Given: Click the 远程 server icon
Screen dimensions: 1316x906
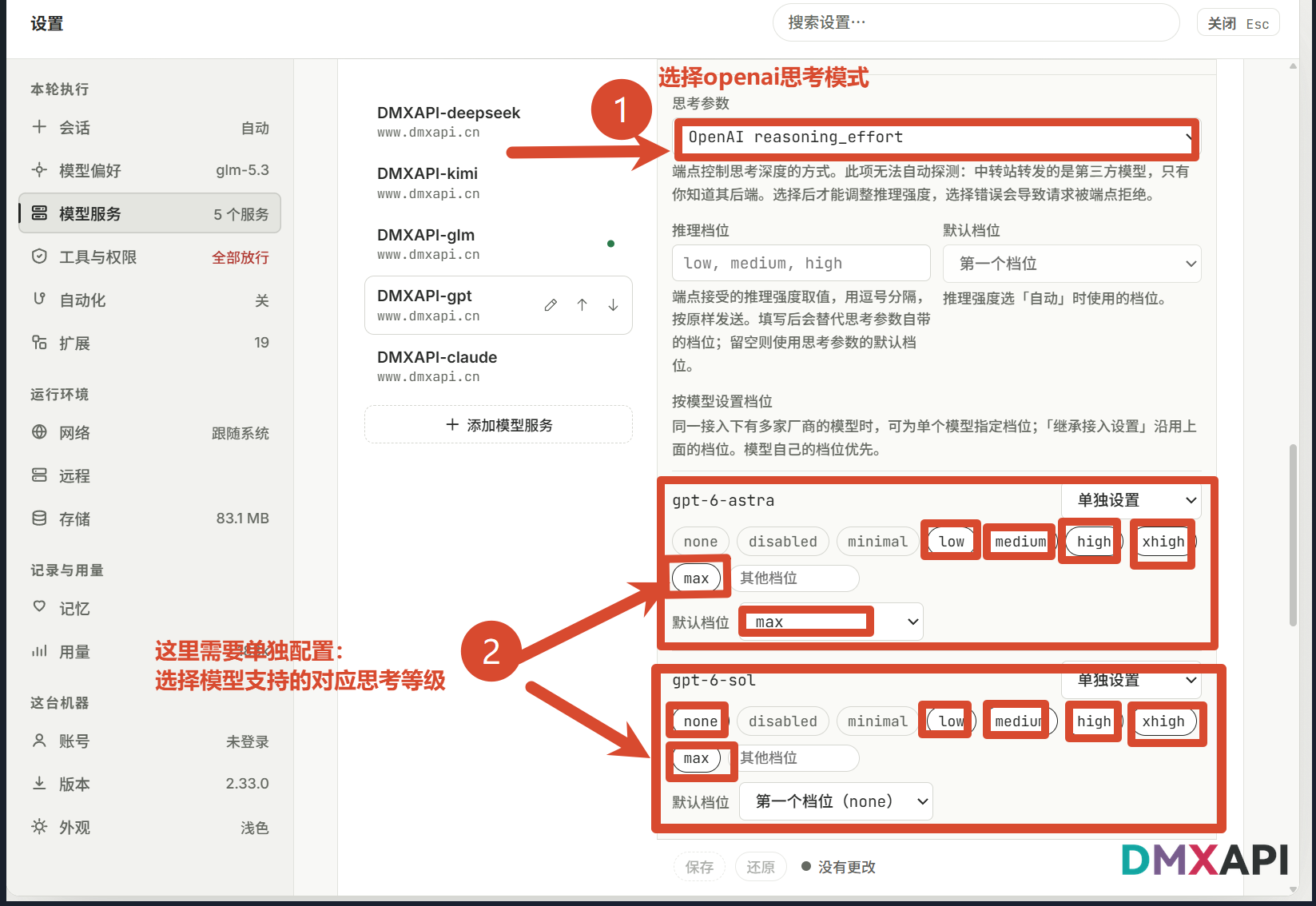Looking at the screenshot, I should [39, 475].
